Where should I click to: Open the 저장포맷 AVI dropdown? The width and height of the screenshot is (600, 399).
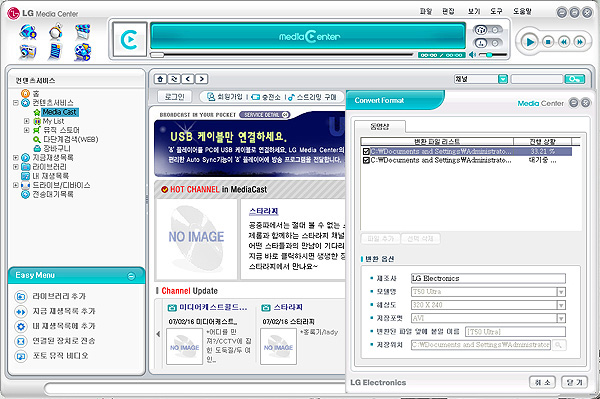click(561, 318)
